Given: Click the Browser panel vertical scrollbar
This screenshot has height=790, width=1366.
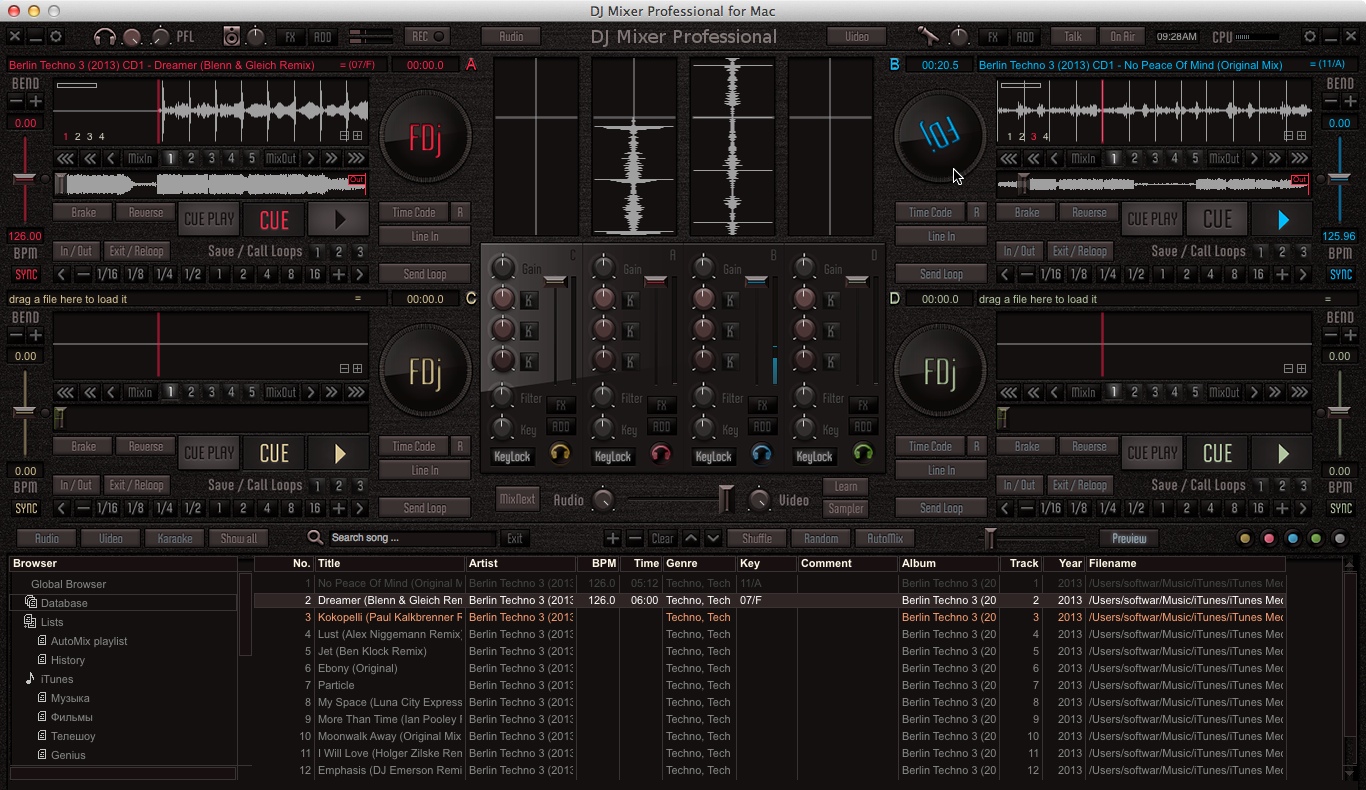Looking at the screenshot, I should [x=245, y=614].
